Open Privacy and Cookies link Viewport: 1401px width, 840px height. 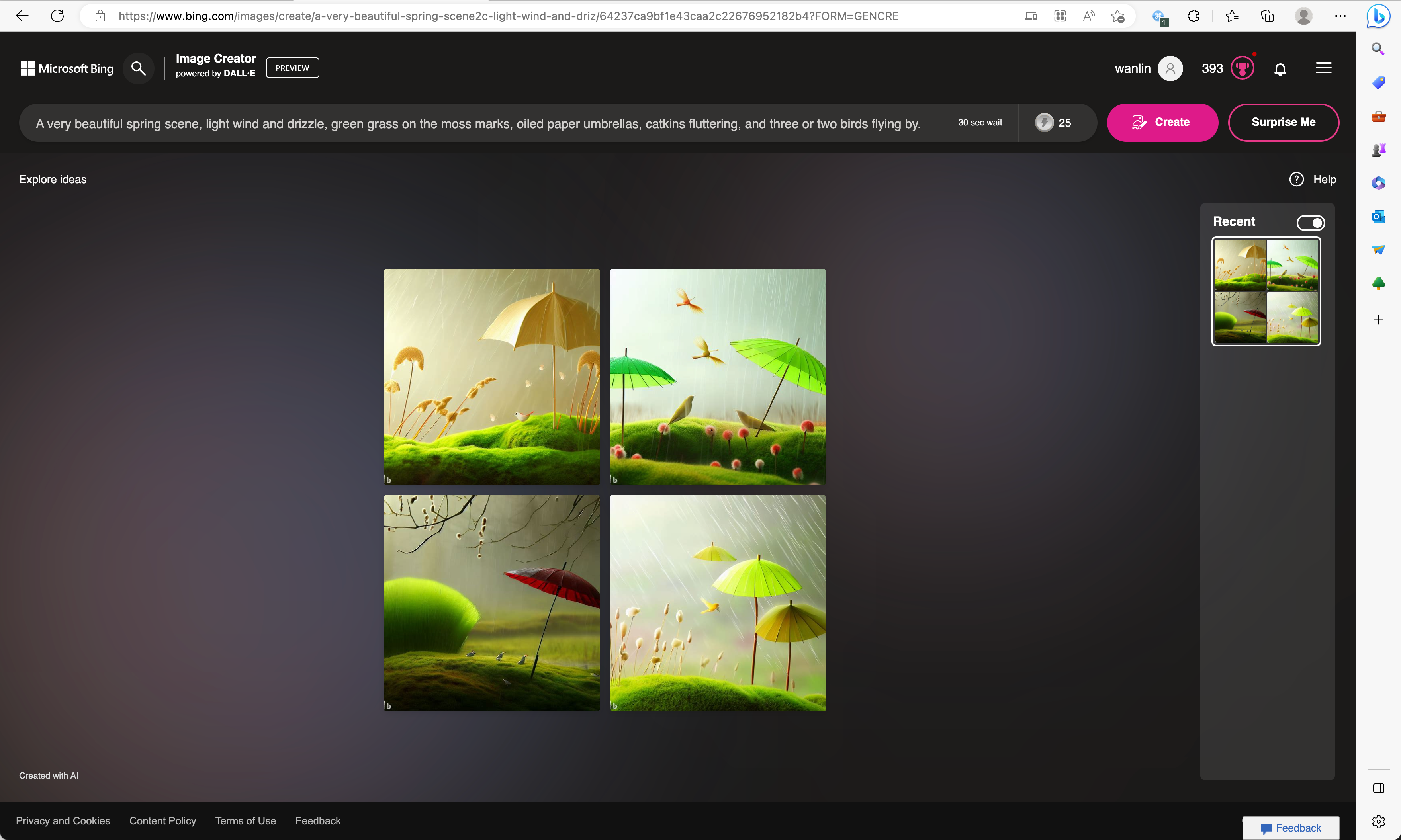click(x=63, y=821)
